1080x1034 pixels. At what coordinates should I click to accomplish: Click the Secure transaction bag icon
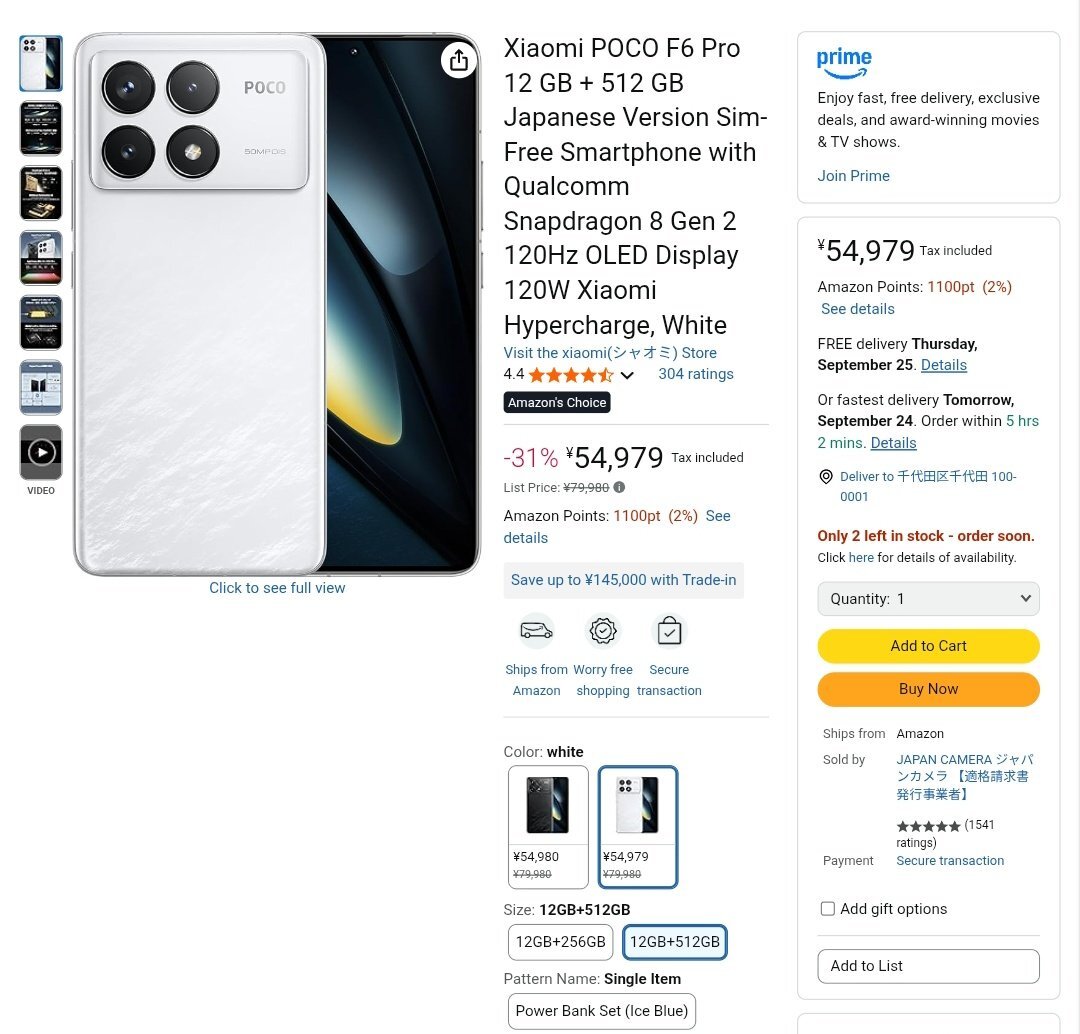[x=669, y=631]
